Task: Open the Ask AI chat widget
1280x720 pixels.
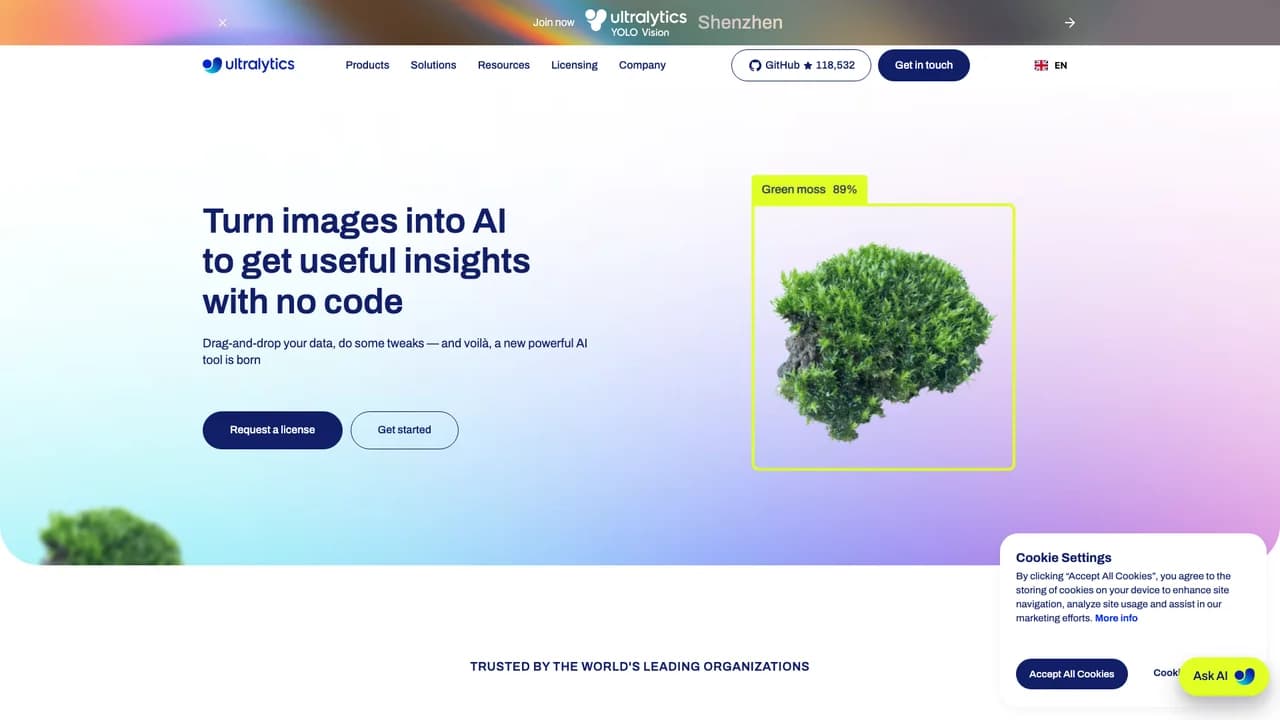Action: click(1224, 676)
